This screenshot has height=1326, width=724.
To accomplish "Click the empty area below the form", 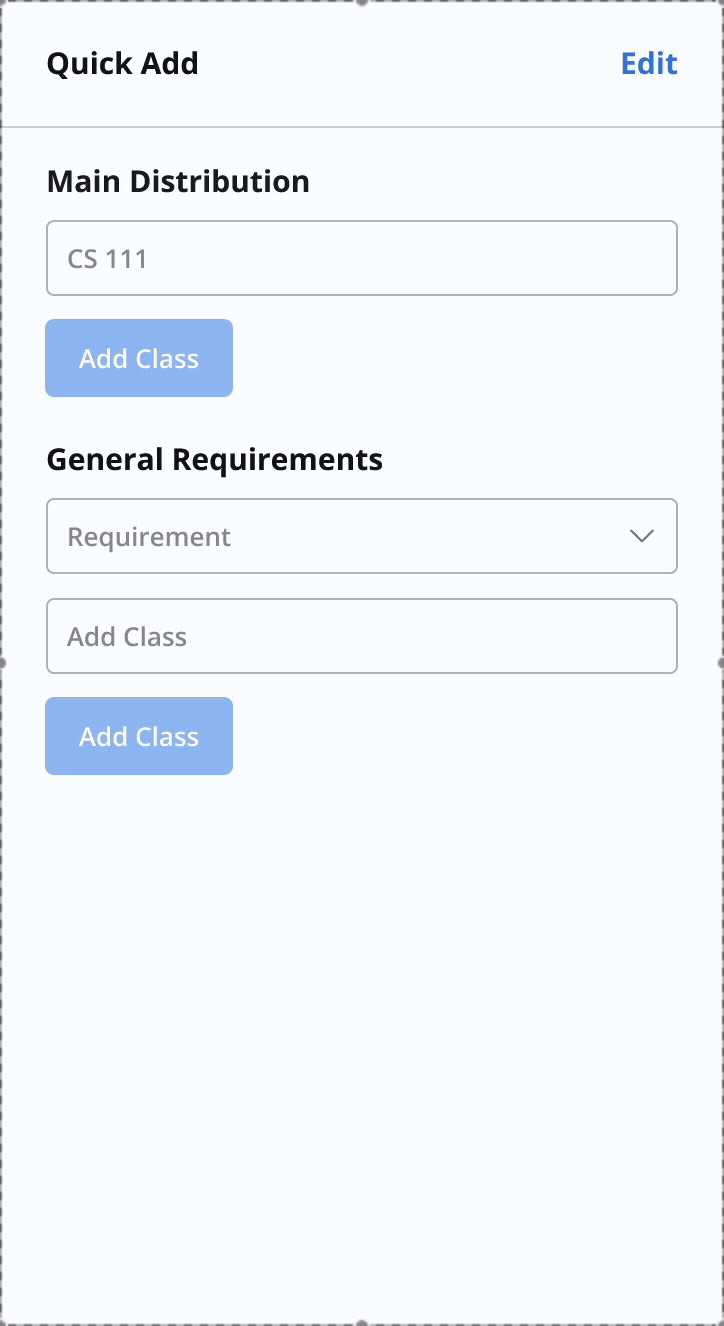I will coord(362,1000).
